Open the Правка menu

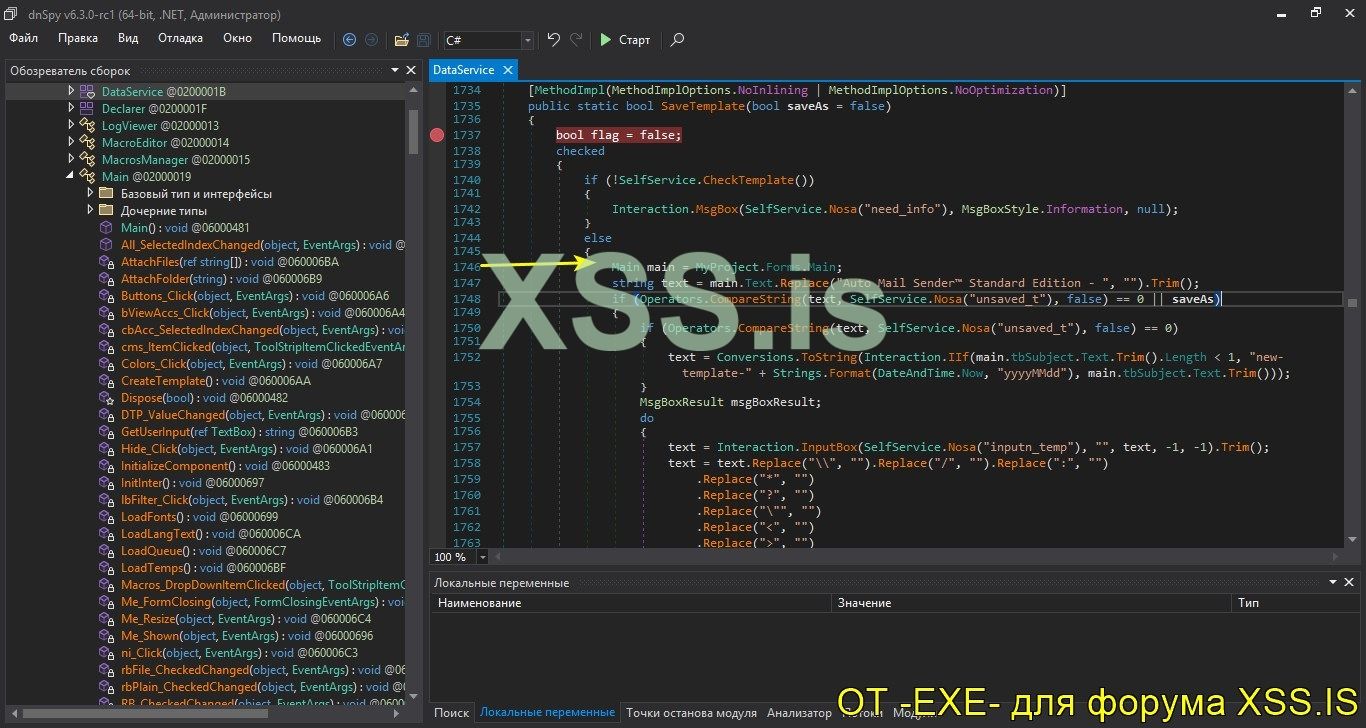[x=78, y=38]
